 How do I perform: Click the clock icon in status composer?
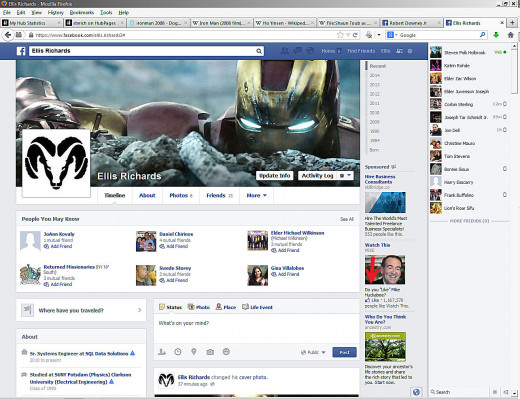[x=178, y=352]
